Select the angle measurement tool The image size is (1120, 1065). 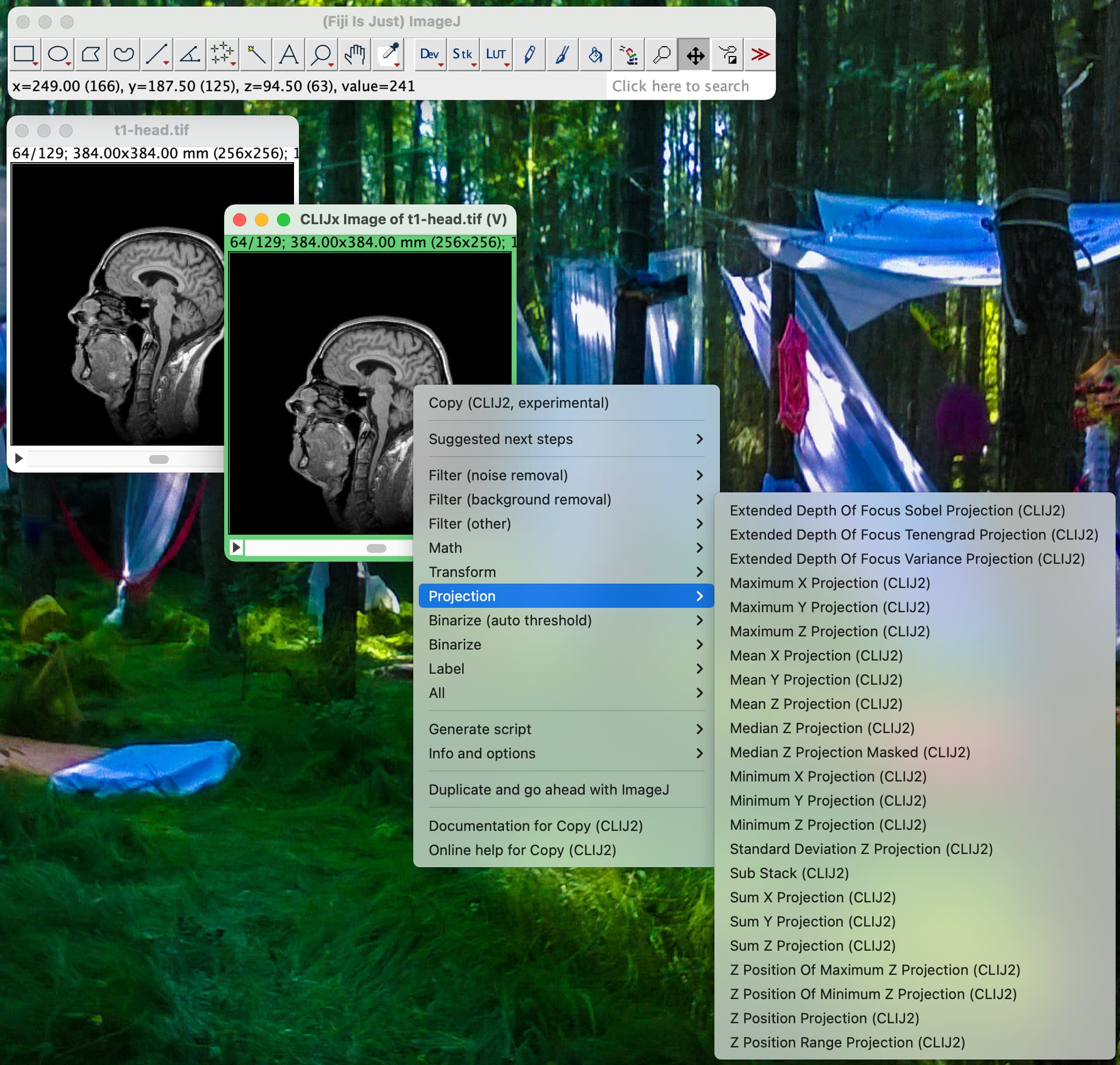[189, 54]
